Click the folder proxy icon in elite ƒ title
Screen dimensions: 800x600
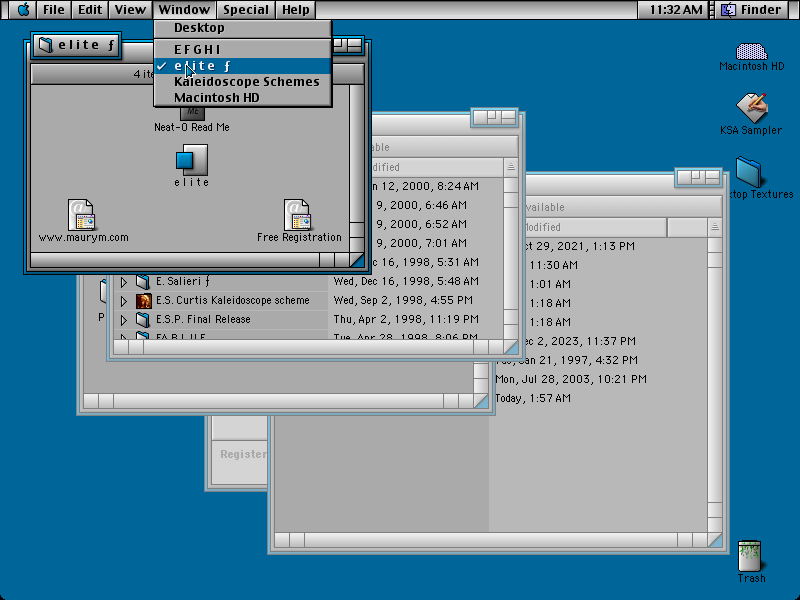click(x=45, y=45)
